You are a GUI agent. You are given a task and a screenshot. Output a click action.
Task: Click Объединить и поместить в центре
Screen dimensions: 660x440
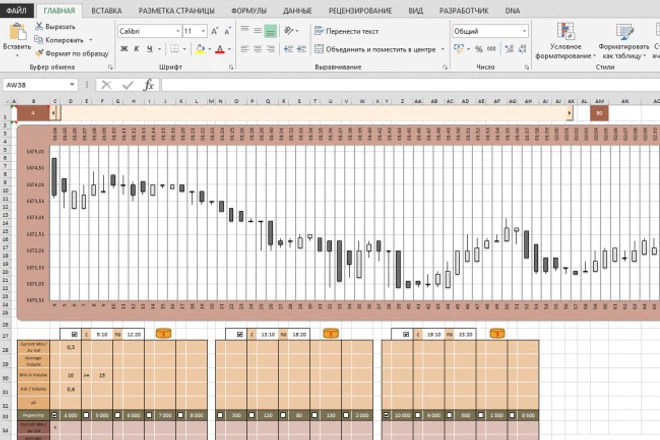click(x=375, y=49)
